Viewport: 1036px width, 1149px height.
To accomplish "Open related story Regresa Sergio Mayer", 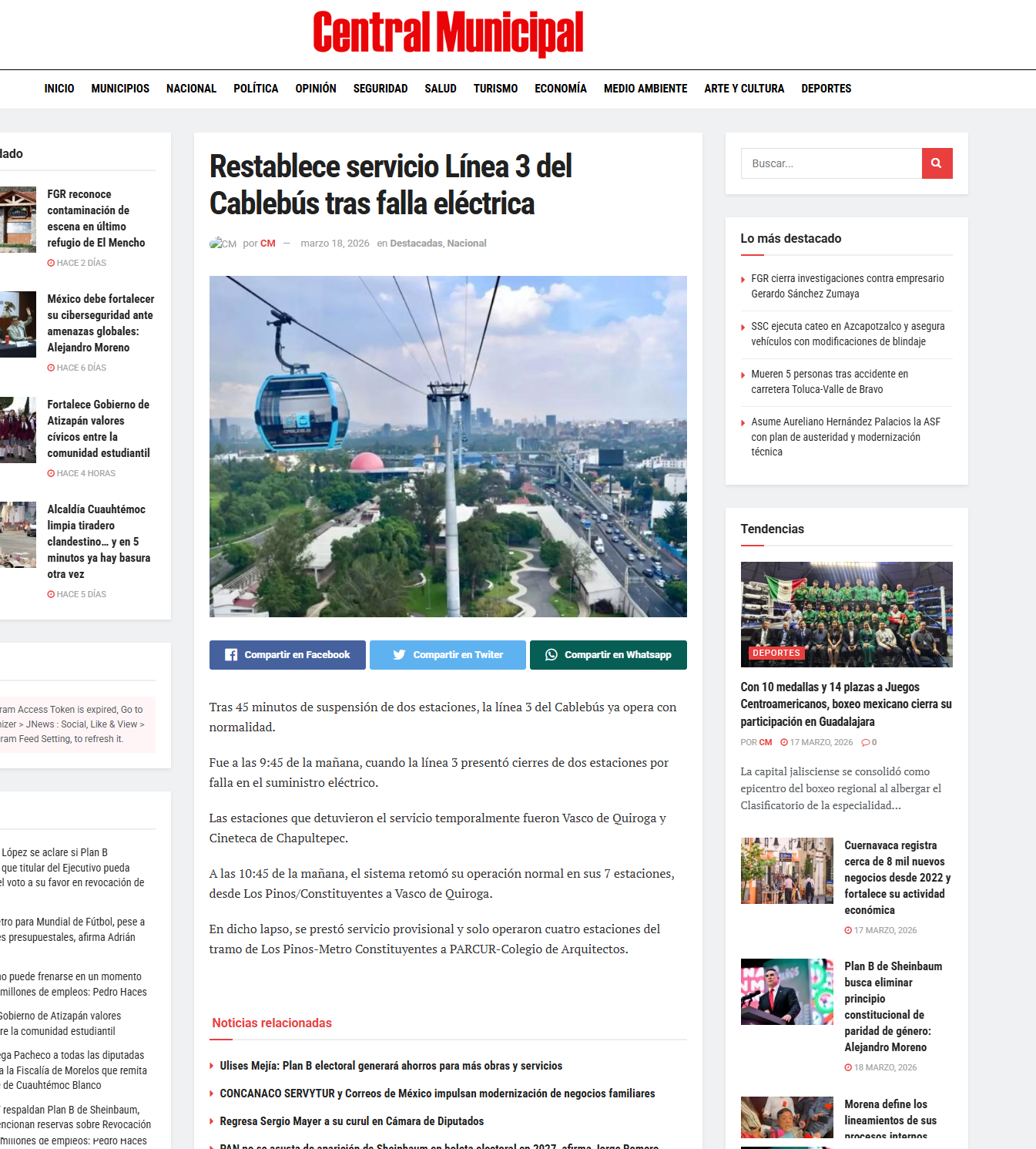I will pyautogui.click(x=352, y=1121).
